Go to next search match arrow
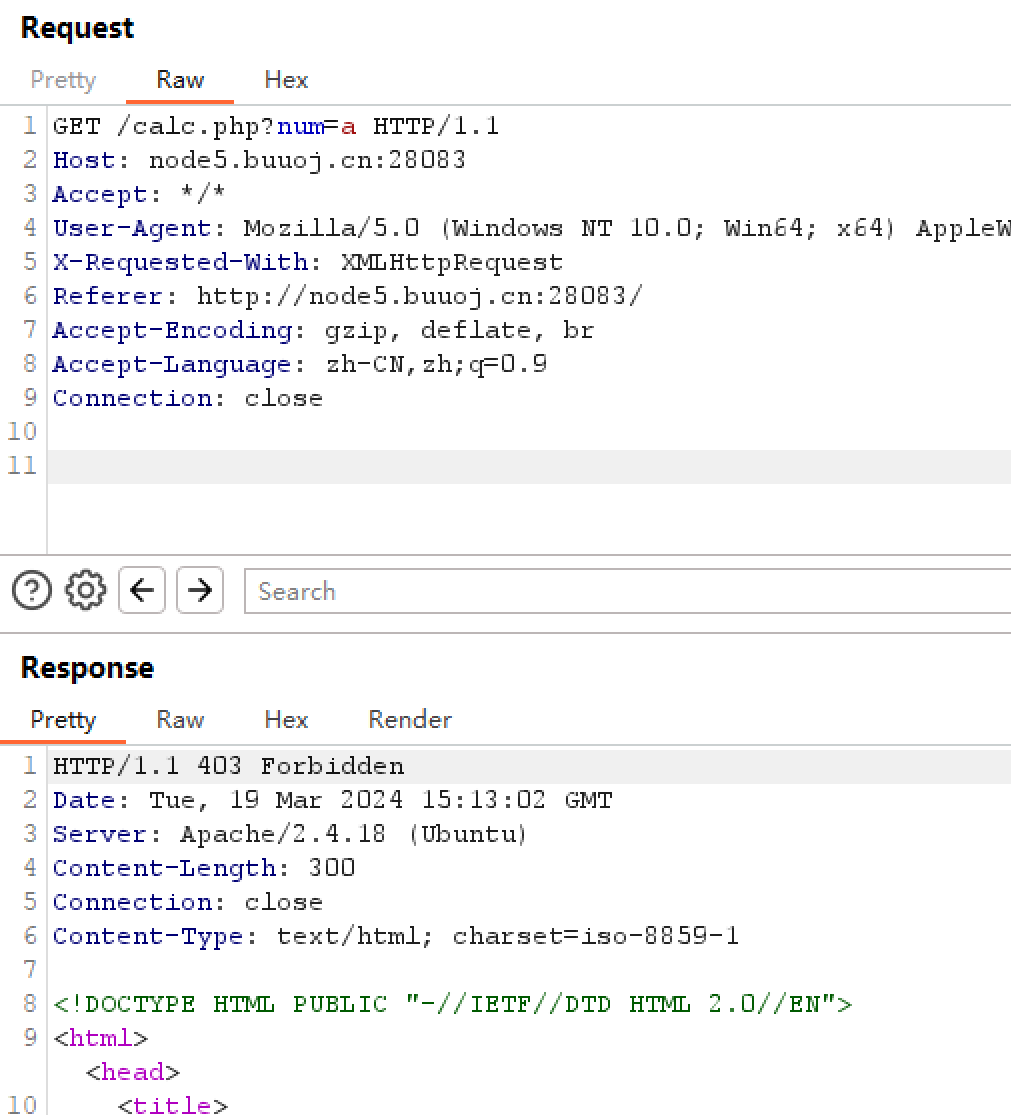Screen dimensions: 1011x1115 tap(200, 590)
